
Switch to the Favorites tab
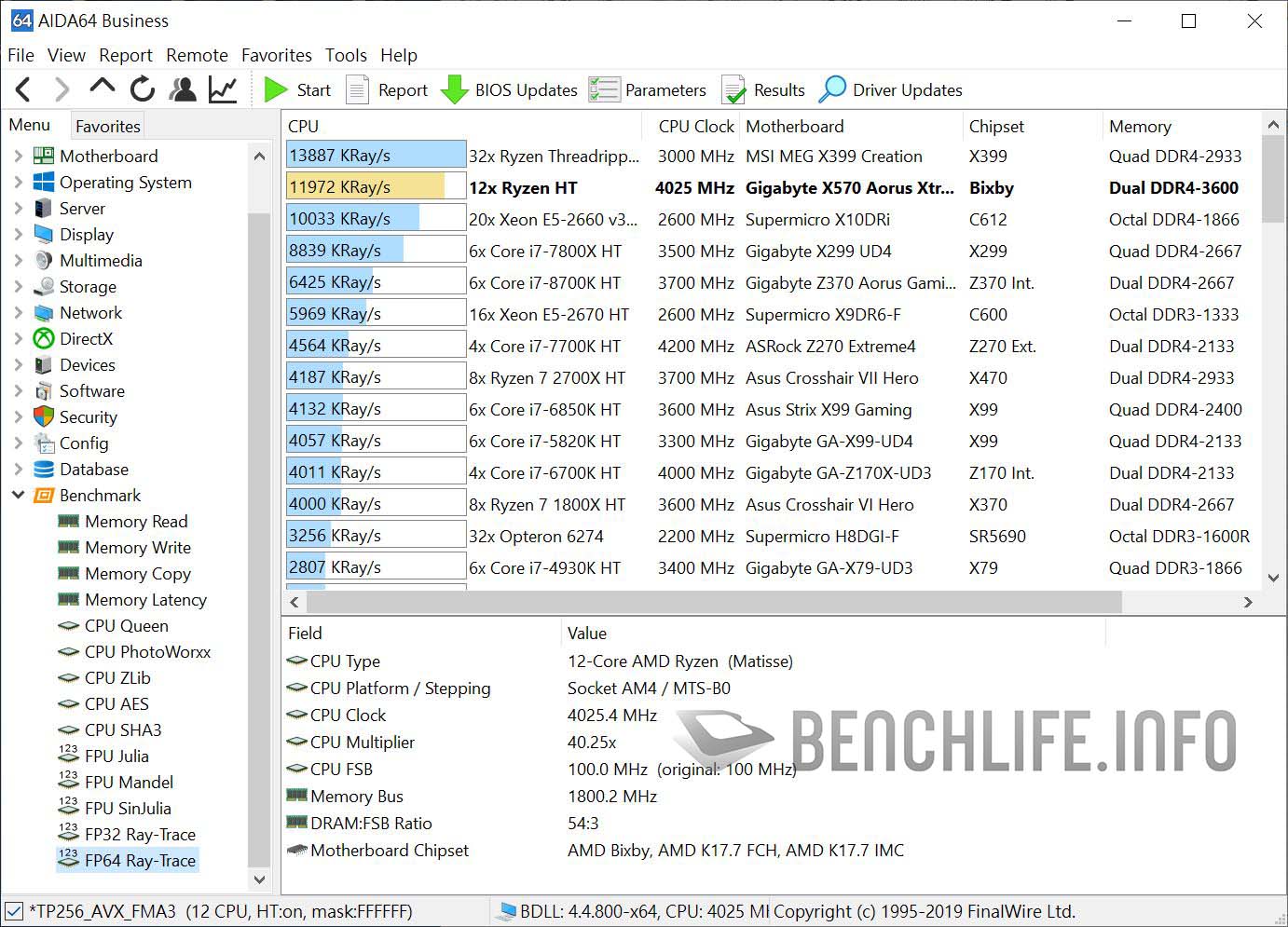pos(108,126)
